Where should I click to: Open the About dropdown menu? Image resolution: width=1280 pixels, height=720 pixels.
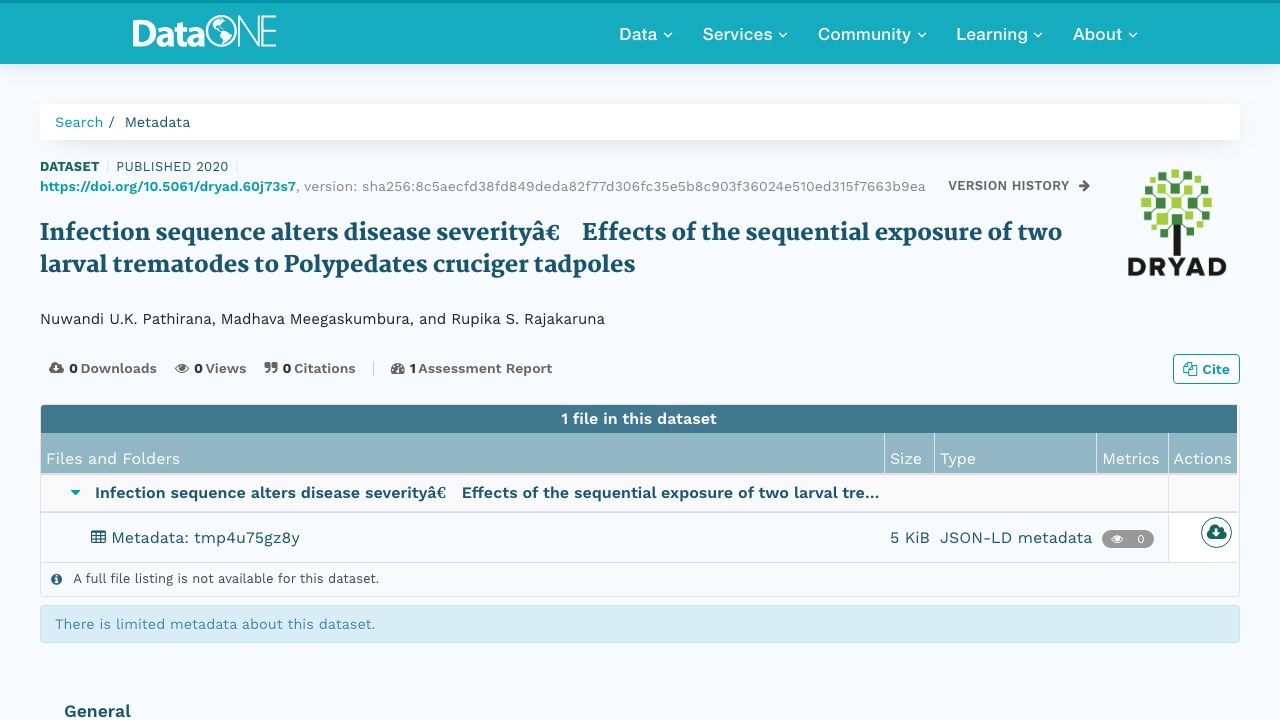coord(1105,34)
